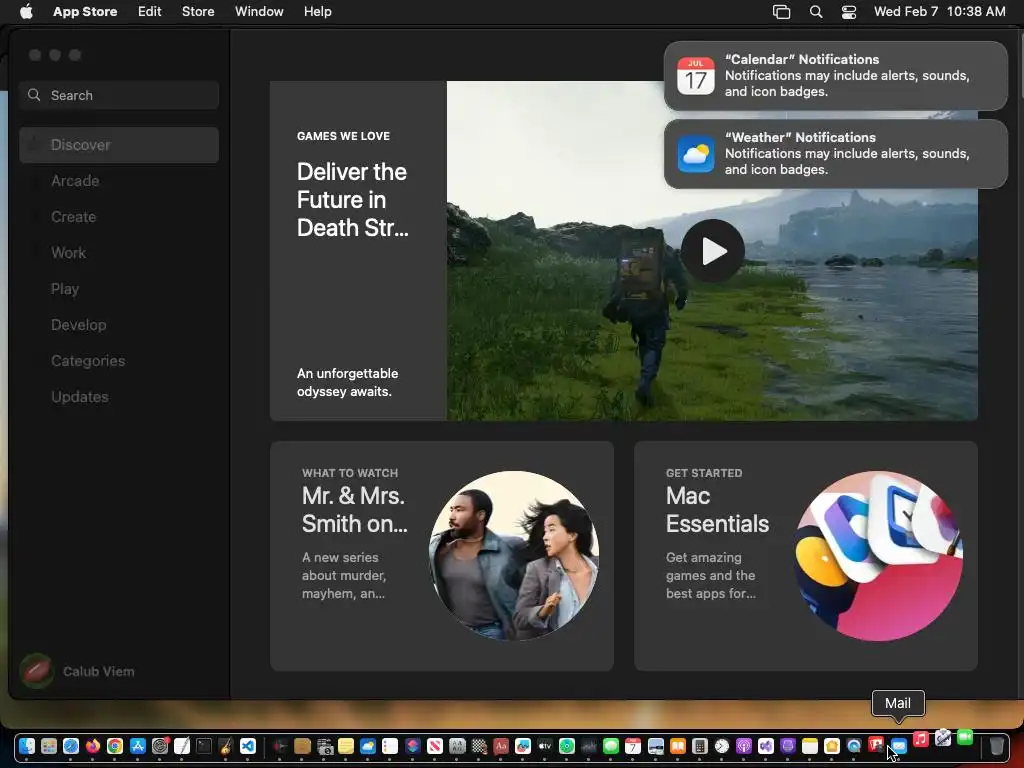The height and width of the screenshot is (768, 1024).
Task: Open the Weather app in the Dock
Action: point(368,746)
